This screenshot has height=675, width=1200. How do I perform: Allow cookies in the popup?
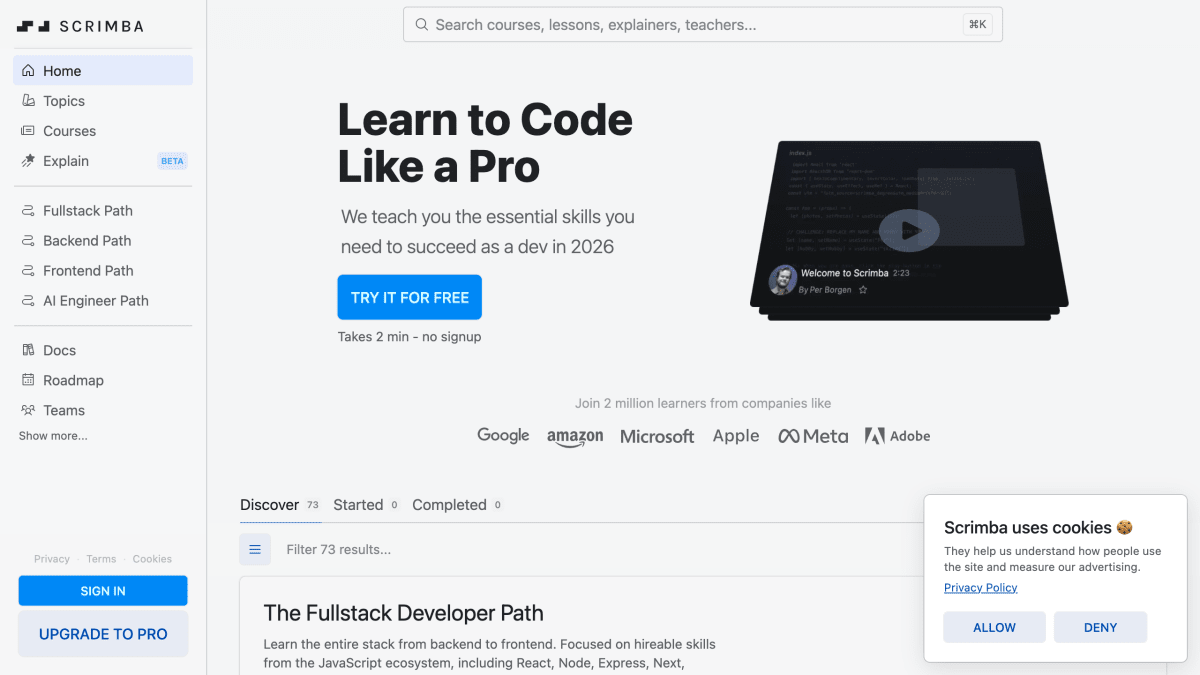pyautogui.click(x=995, y=627)
